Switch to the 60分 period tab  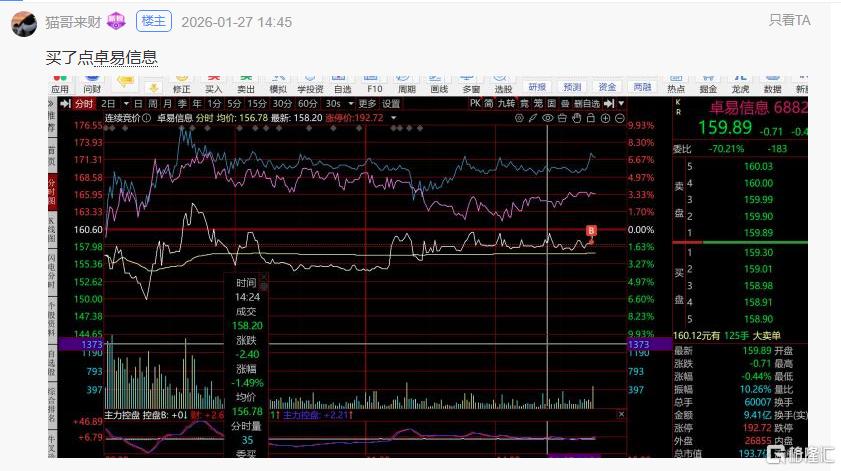click(307, 104)
